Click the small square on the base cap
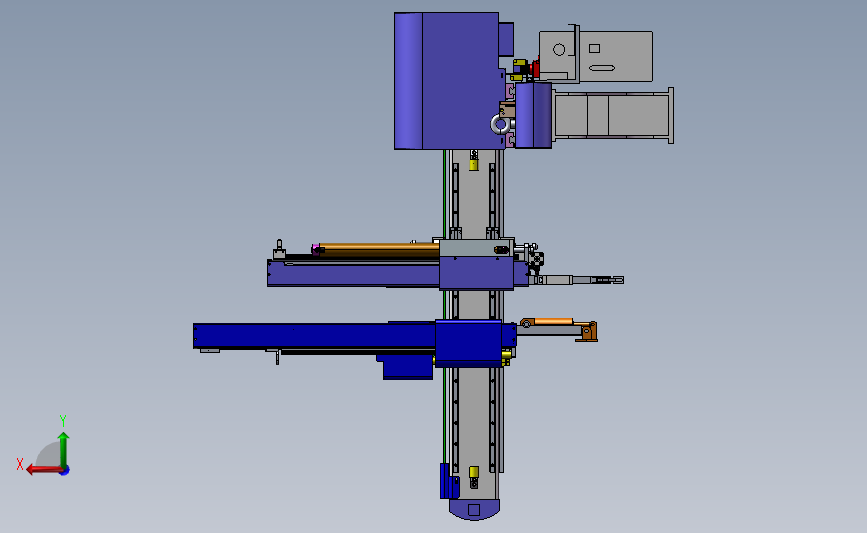Image resolution: width=867 pixels, height=533 pixels. pos(474,509)
